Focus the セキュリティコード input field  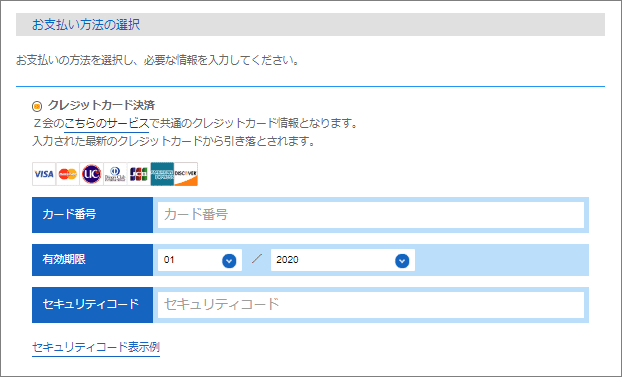click(x=371, y=305)
